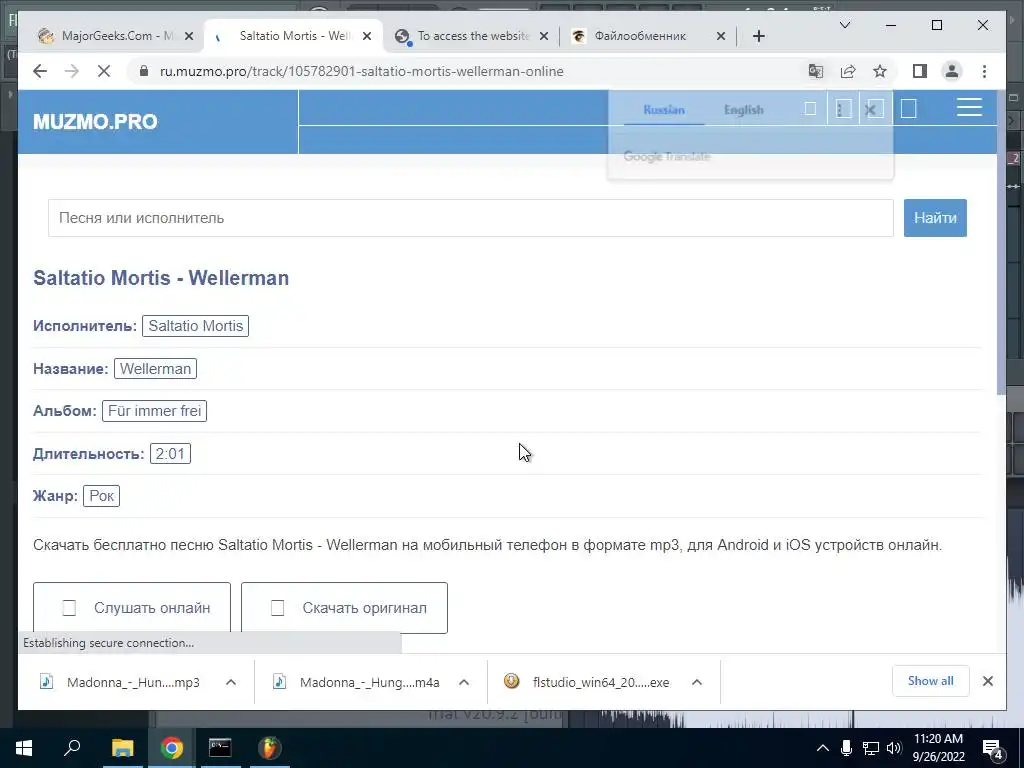Close the Файлообменник tab

click(x=721, y=36)
